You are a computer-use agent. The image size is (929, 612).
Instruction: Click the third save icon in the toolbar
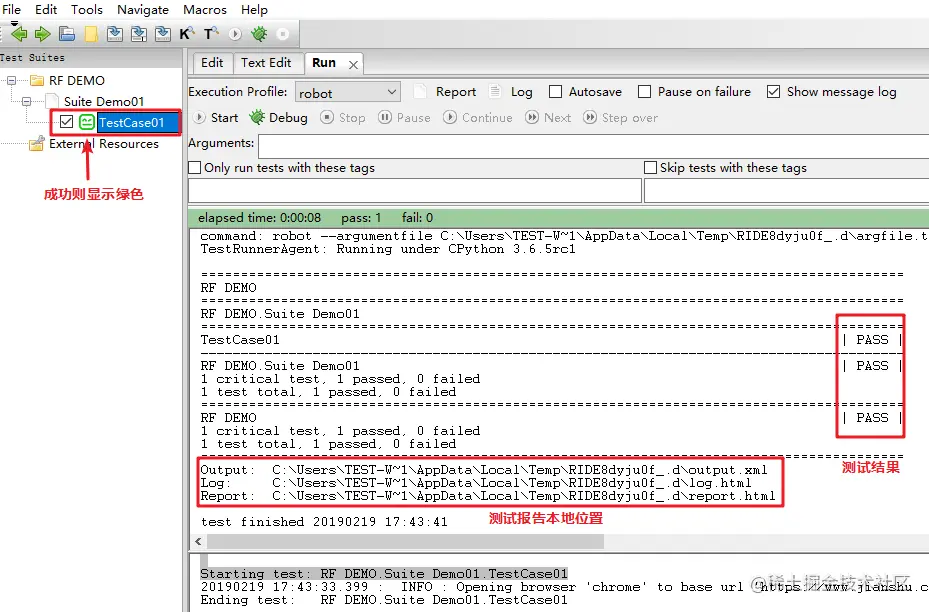tap(163, 34)
